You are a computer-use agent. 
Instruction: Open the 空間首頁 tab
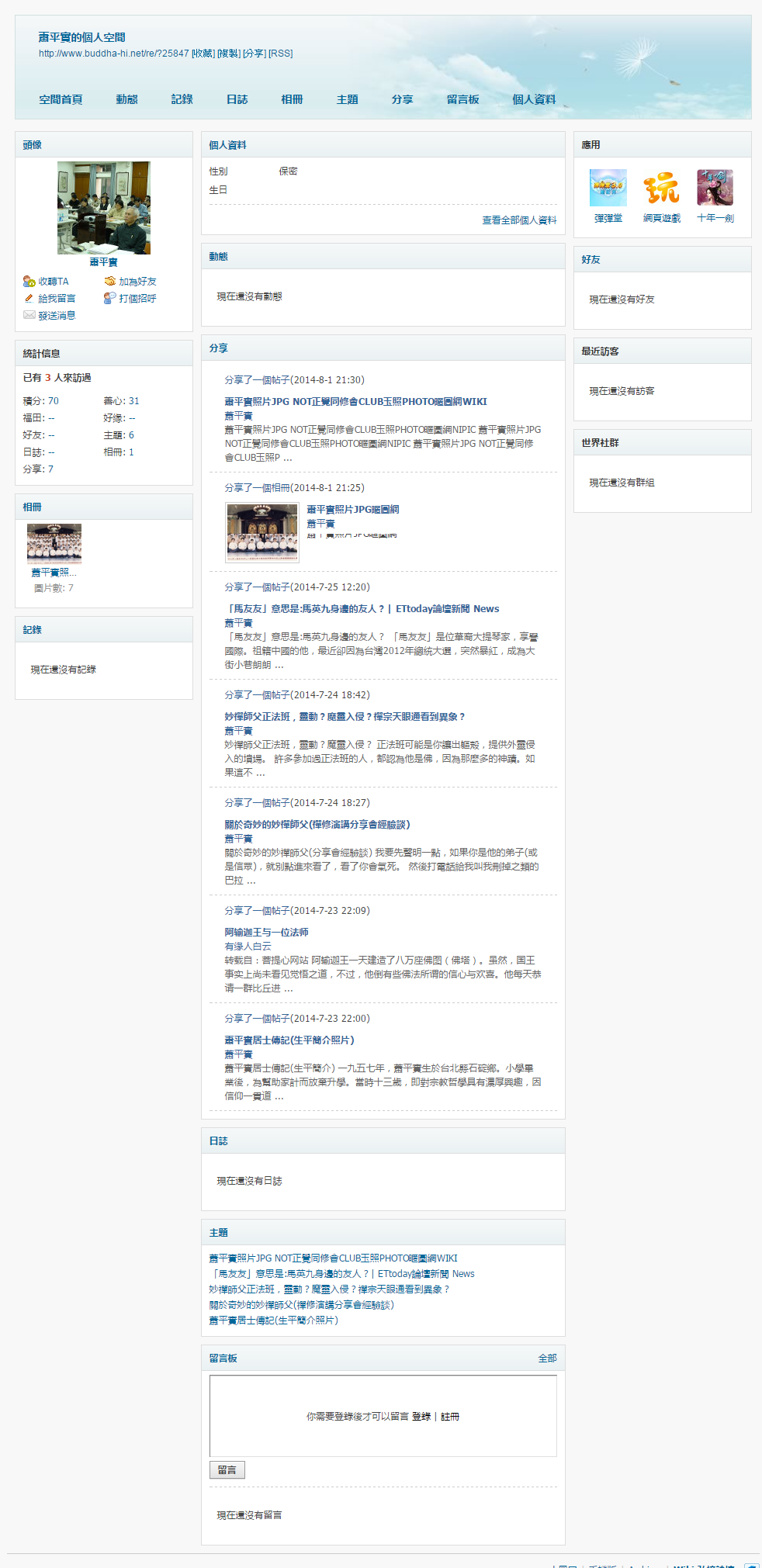pos(61,99)
